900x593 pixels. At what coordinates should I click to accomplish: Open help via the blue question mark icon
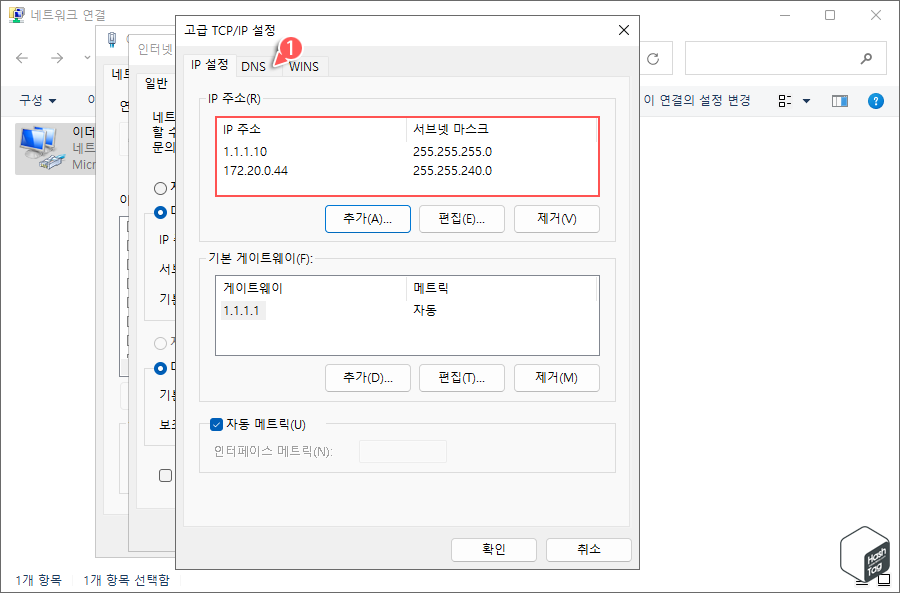[877, 100]
